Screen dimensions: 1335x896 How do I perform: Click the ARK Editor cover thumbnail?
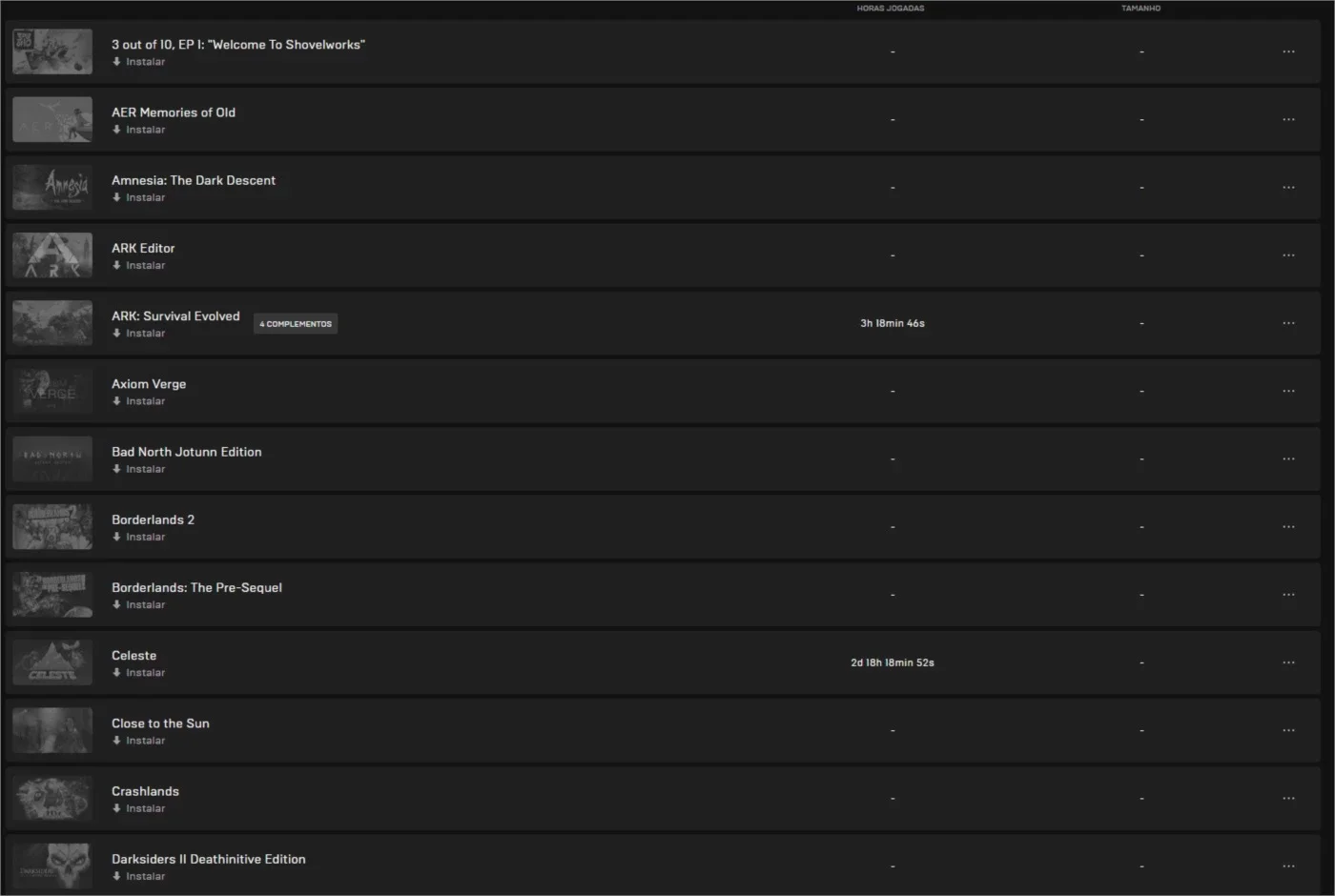tap(52, 255)
